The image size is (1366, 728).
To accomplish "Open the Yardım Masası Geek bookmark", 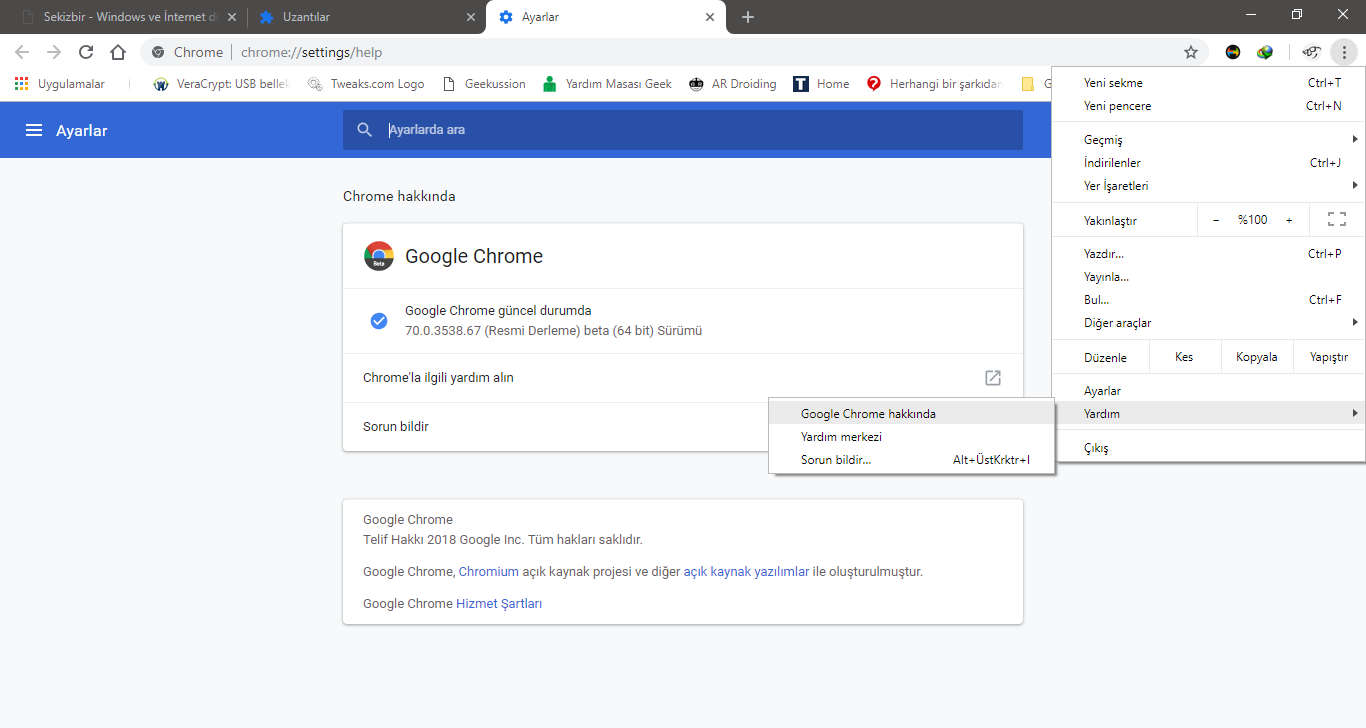I will [x=607, y=84].
